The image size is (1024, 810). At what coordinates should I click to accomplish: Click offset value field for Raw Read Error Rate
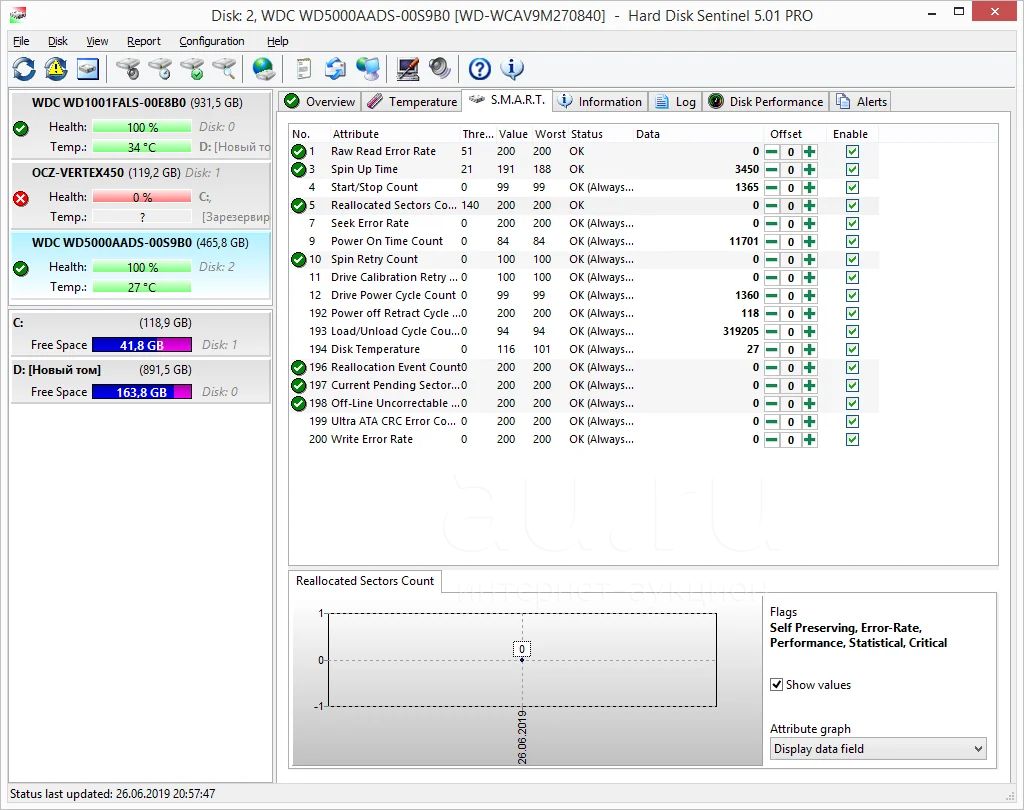pyautogui.click(x=791, y=152)
